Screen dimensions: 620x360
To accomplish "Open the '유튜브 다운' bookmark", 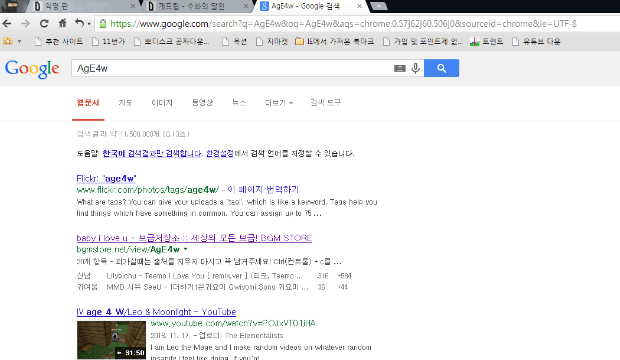I will tap(536, 42).
